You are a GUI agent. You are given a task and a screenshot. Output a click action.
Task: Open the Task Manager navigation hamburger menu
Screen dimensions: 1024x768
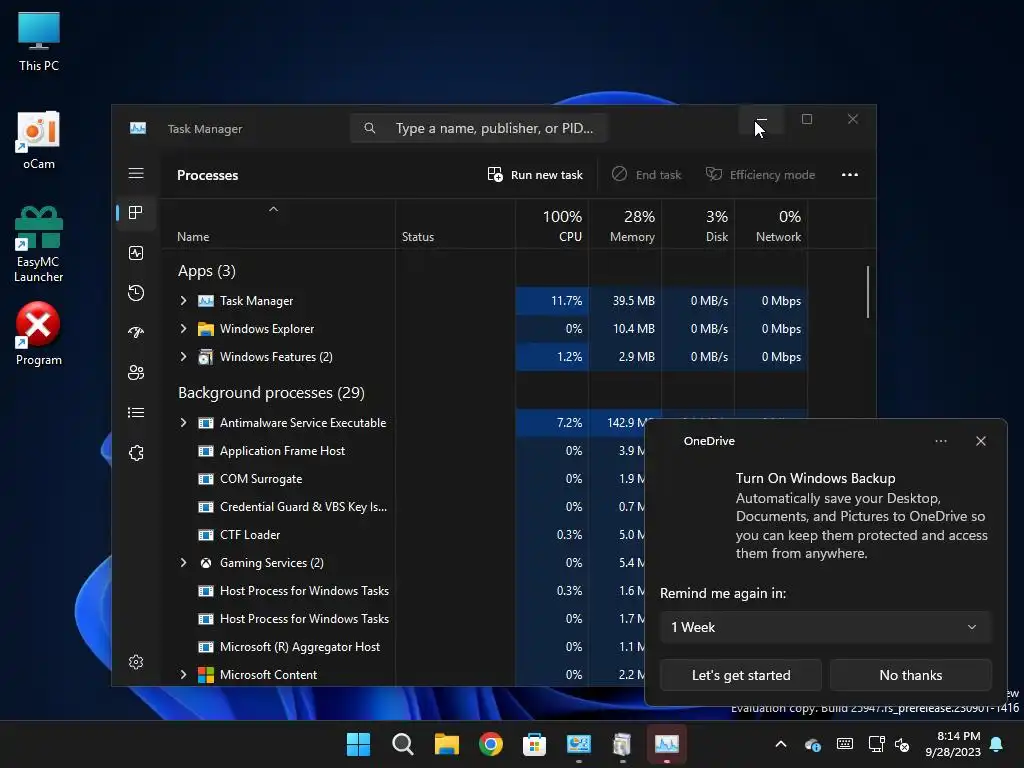136,173
